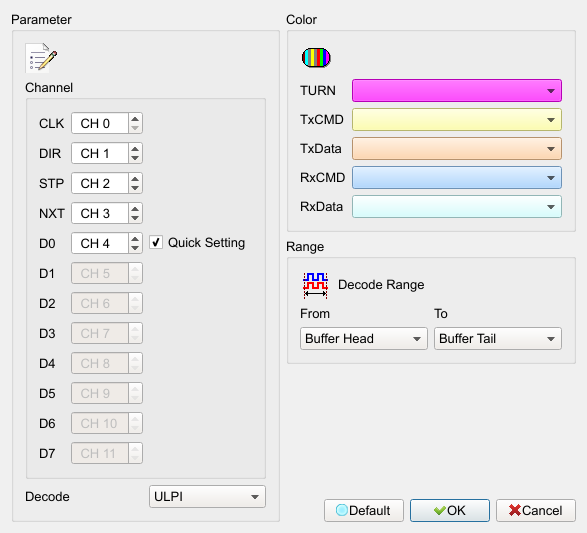Open the From Buffer Head dropdown

(x=364, y=338)
